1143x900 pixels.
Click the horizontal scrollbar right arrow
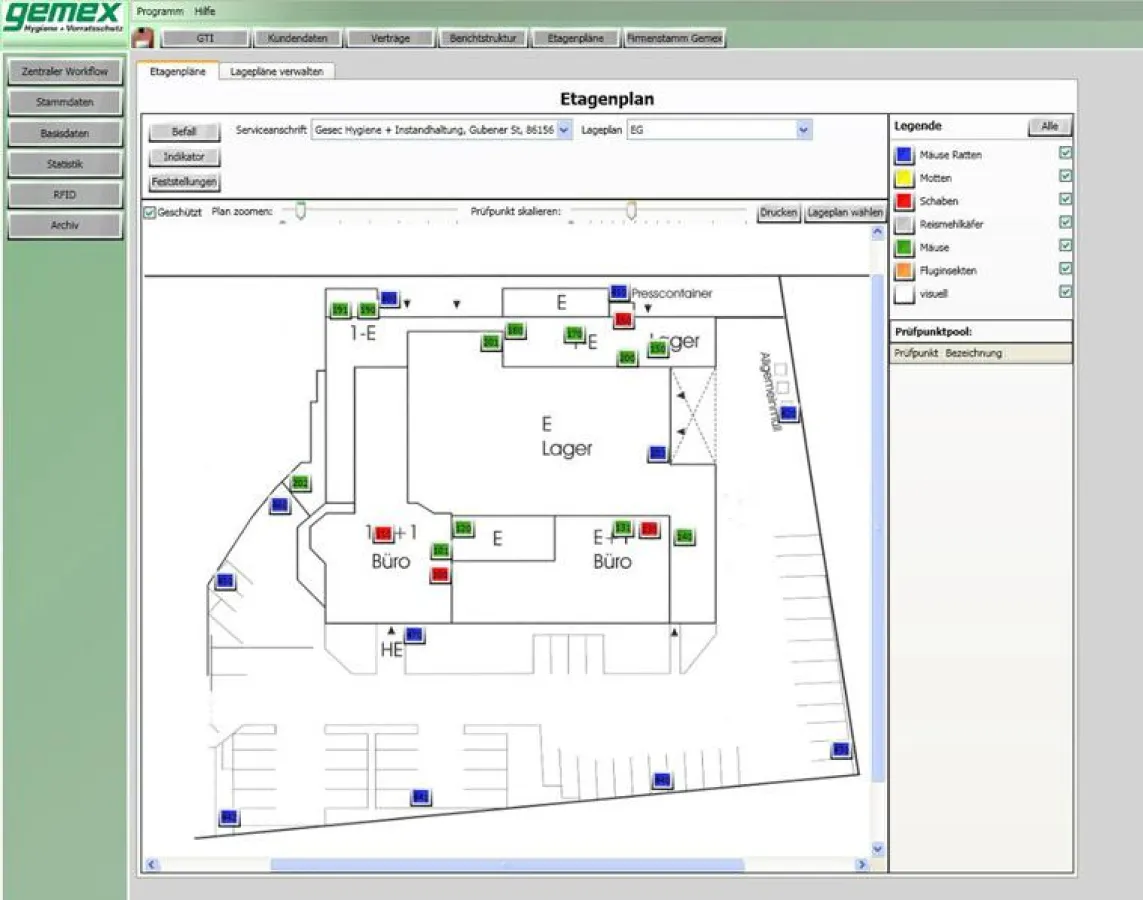[862, 865]
